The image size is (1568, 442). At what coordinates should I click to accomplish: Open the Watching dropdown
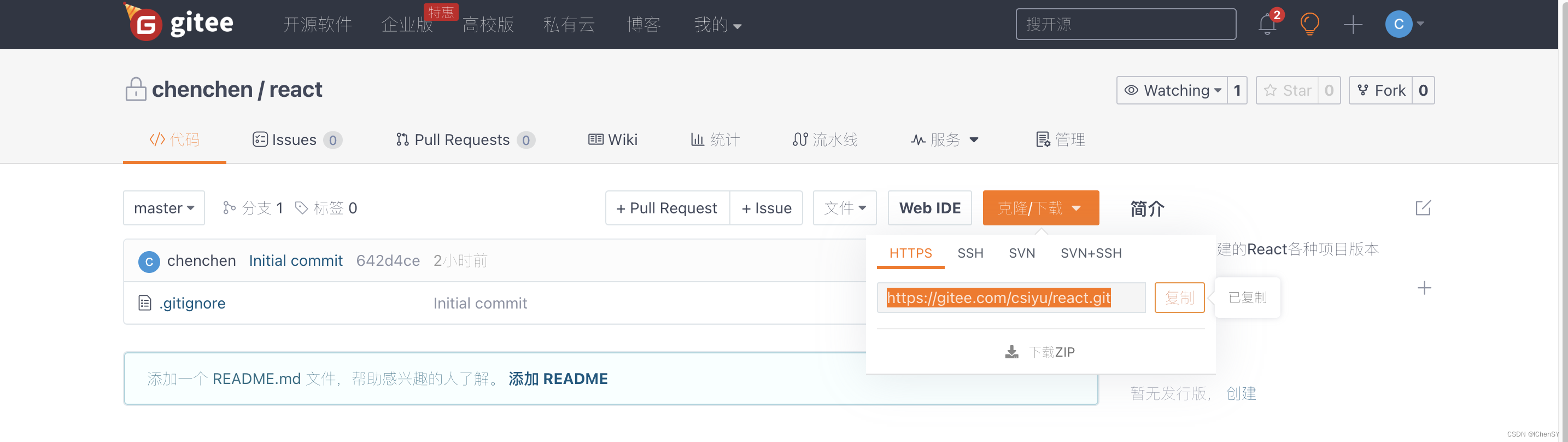(x=1172, y=90)
